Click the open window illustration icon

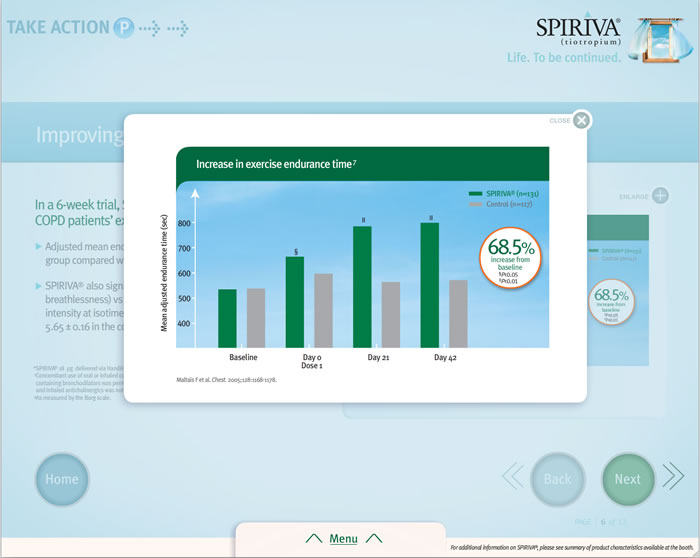[x=661, y=40]
